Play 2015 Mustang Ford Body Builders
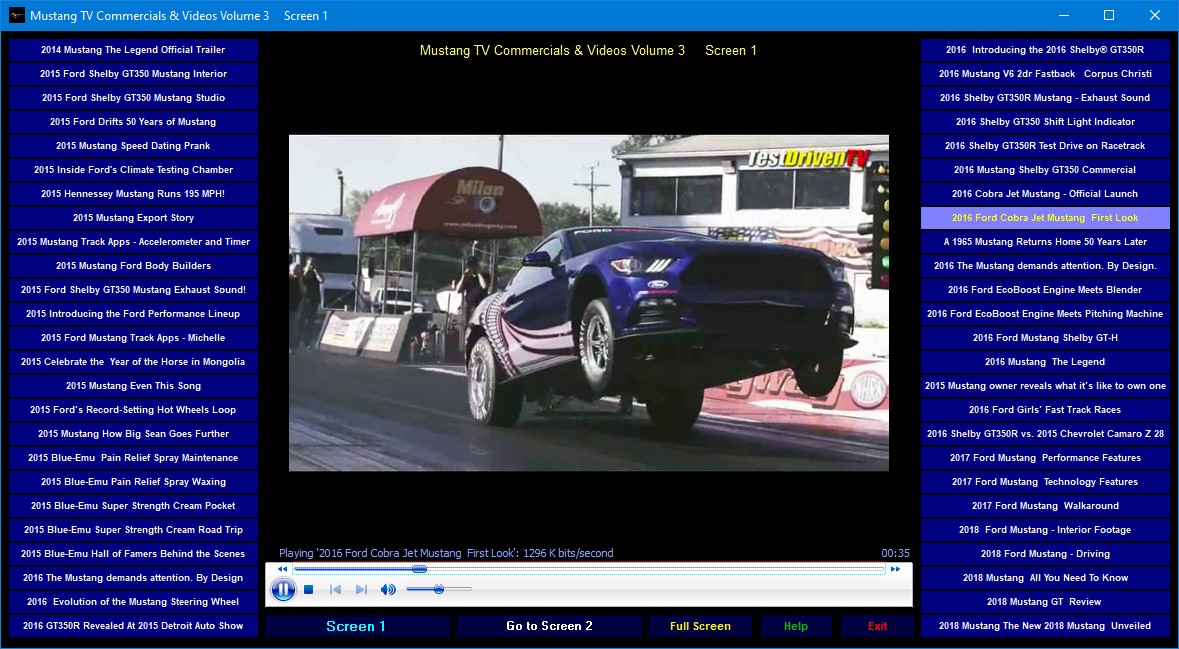The width and height of the screenshot is (1179, 649). [133, 266]
